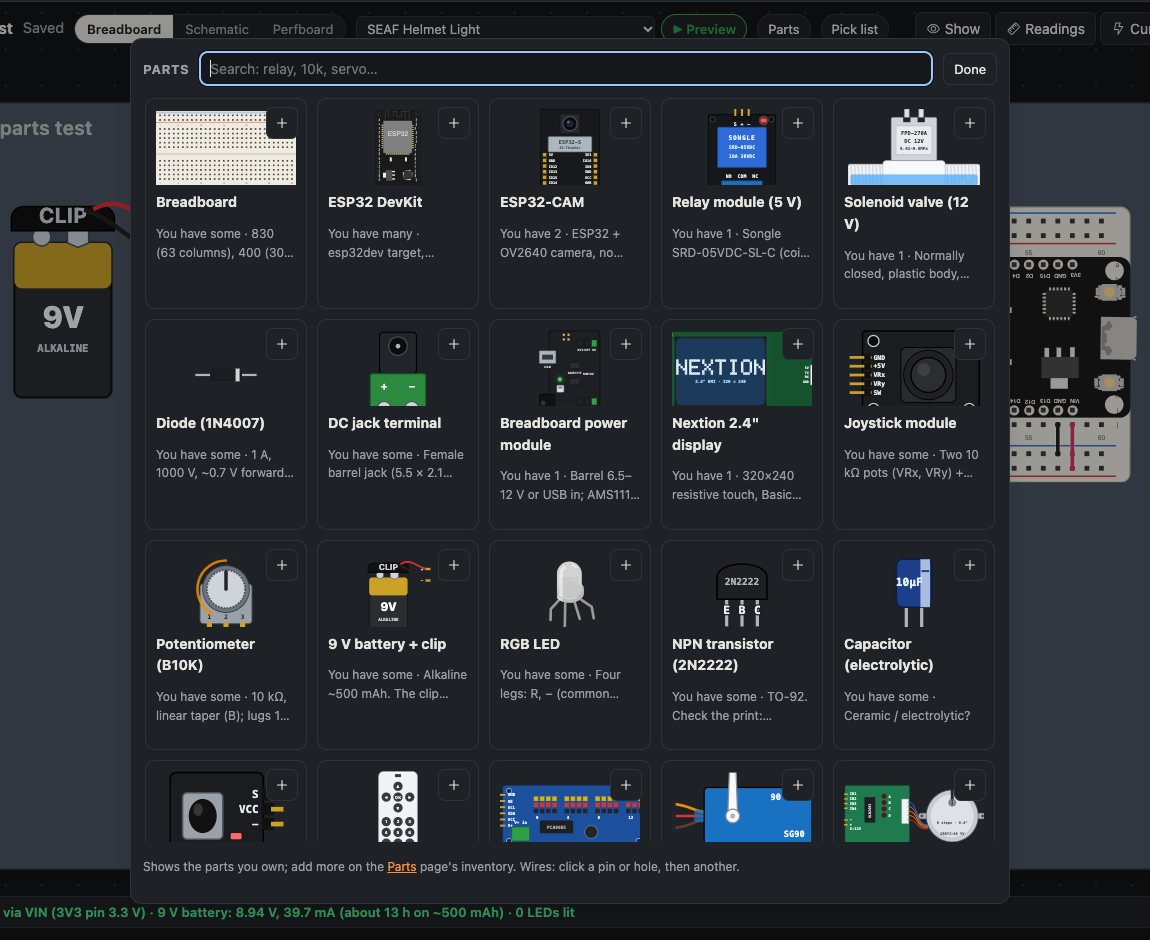1150x940 pixels.
Task: Toggle the Show visibility option
Action: pos(953,29)
